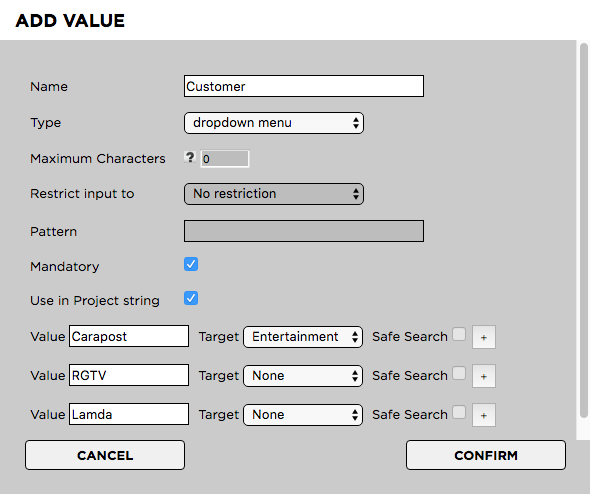Open the Maximum Characters help question mark
This screenshot has height=494, width=590.
pyautogui.click(x=190, y=157)
